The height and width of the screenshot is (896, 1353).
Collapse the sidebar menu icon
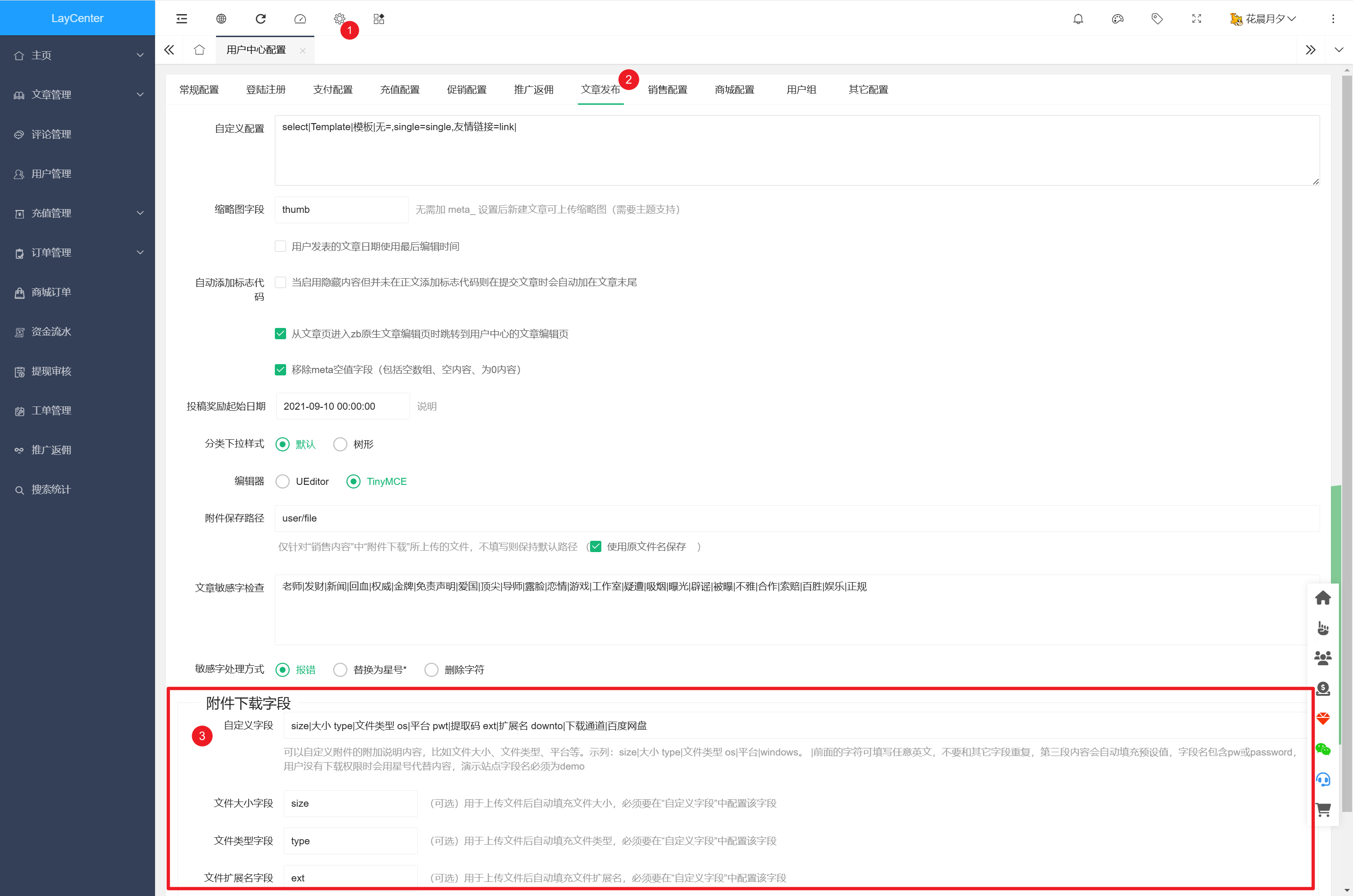[182, 19]
